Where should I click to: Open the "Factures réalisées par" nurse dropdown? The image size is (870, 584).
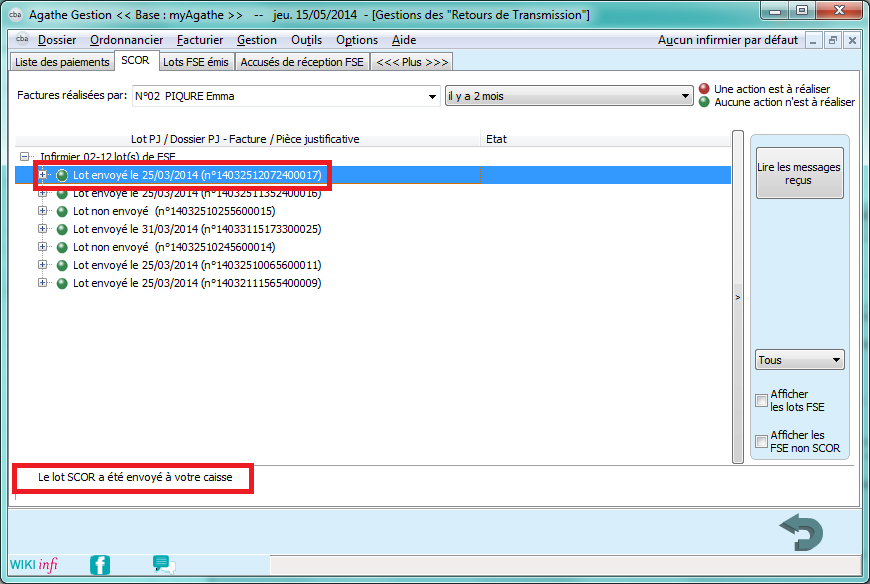click(x=286, y=96)
